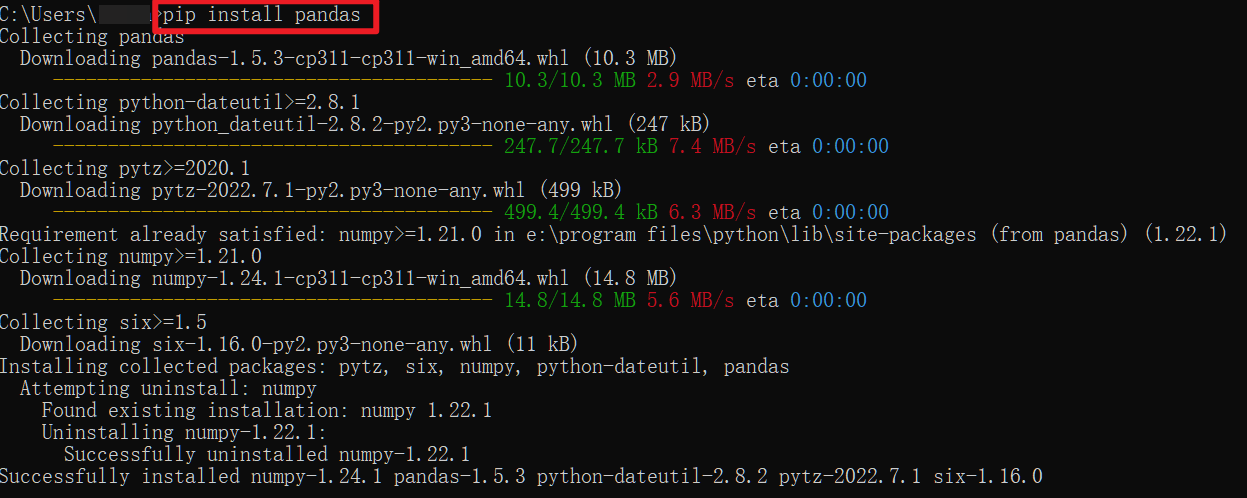Viewport: 1247px width, 498px height.
Task: Click the Found existing installation numpy 1.22.1 line
Action: (267, 411)
